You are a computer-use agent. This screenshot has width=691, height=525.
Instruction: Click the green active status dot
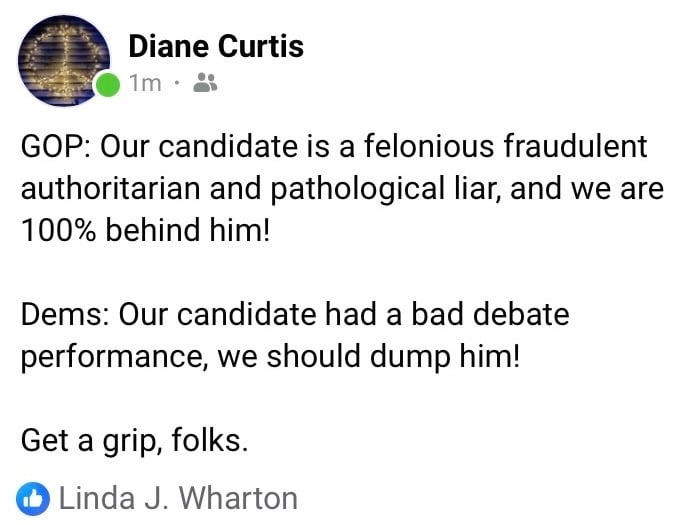[107, 87]
